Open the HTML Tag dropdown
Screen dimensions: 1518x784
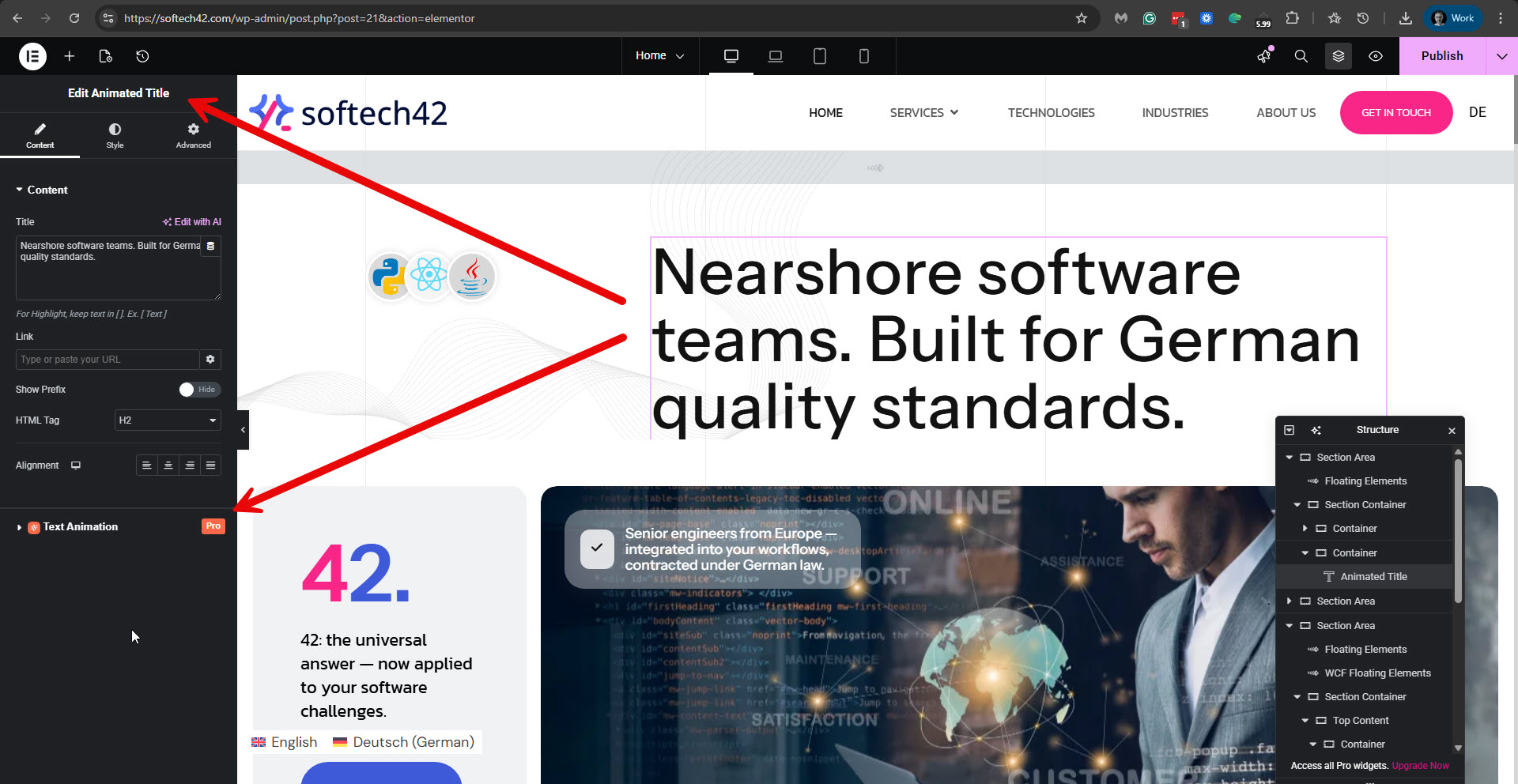click(168, 420)
